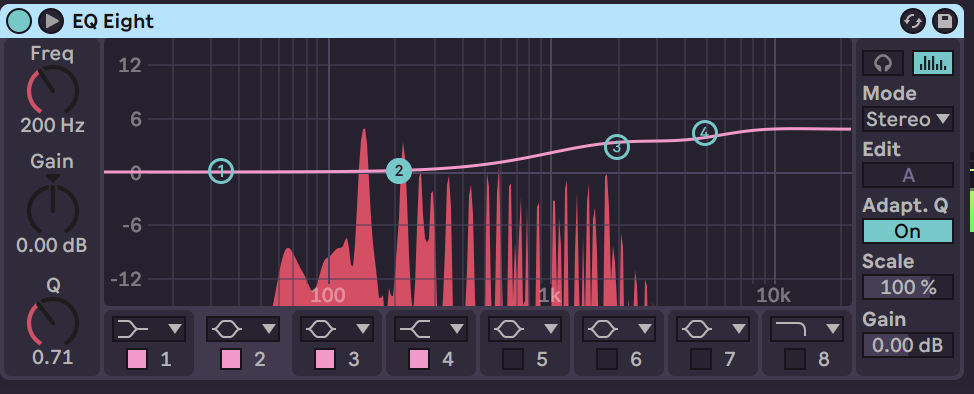Image resolution: width=974 pixels, height=394 pixels.
Task: Open the Stereo mode dropdown
Action: coord(908,119)
